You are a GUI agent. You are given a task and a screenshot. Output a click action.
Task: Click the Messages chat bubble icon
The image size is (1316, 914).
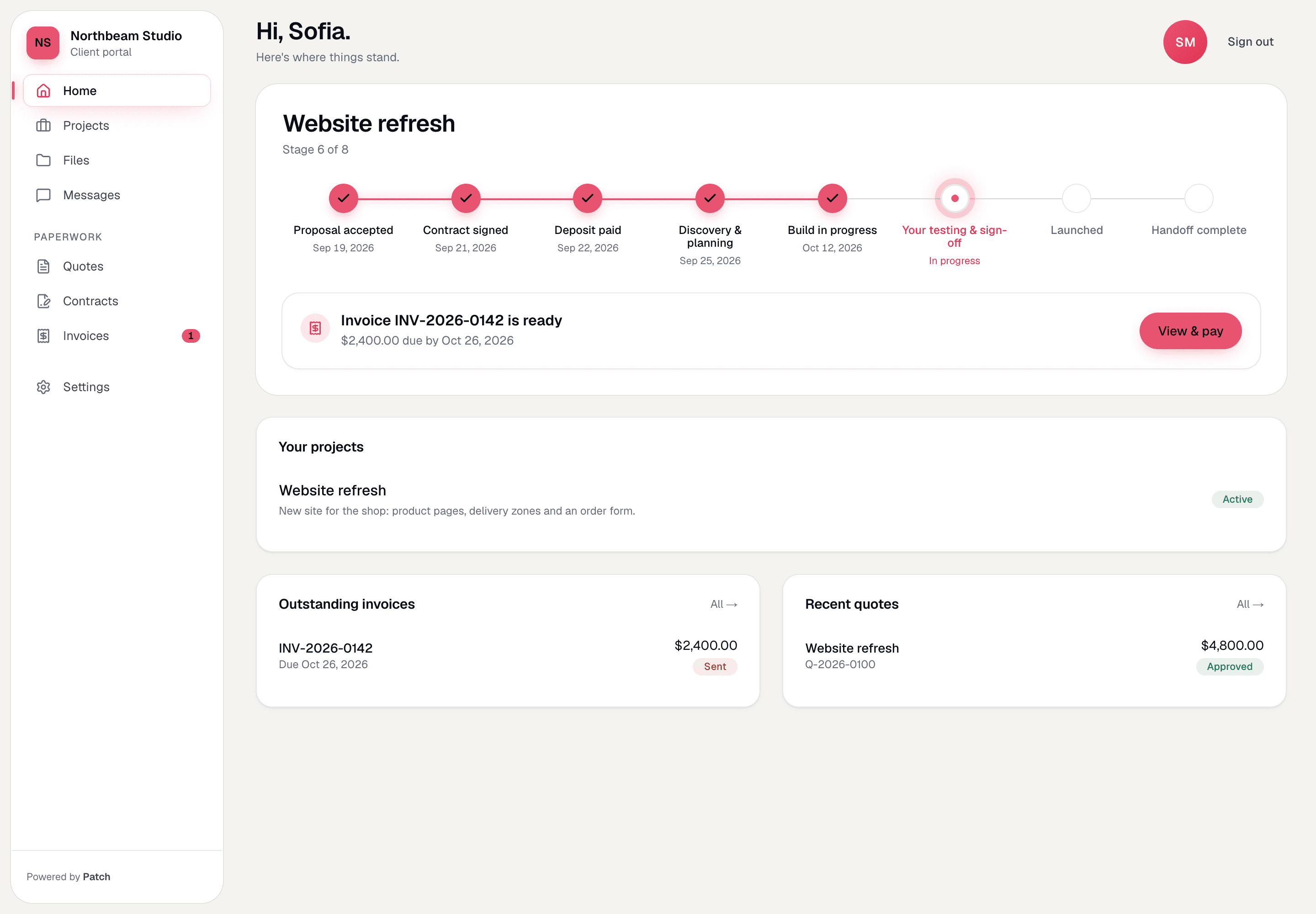tap(43, 195)
